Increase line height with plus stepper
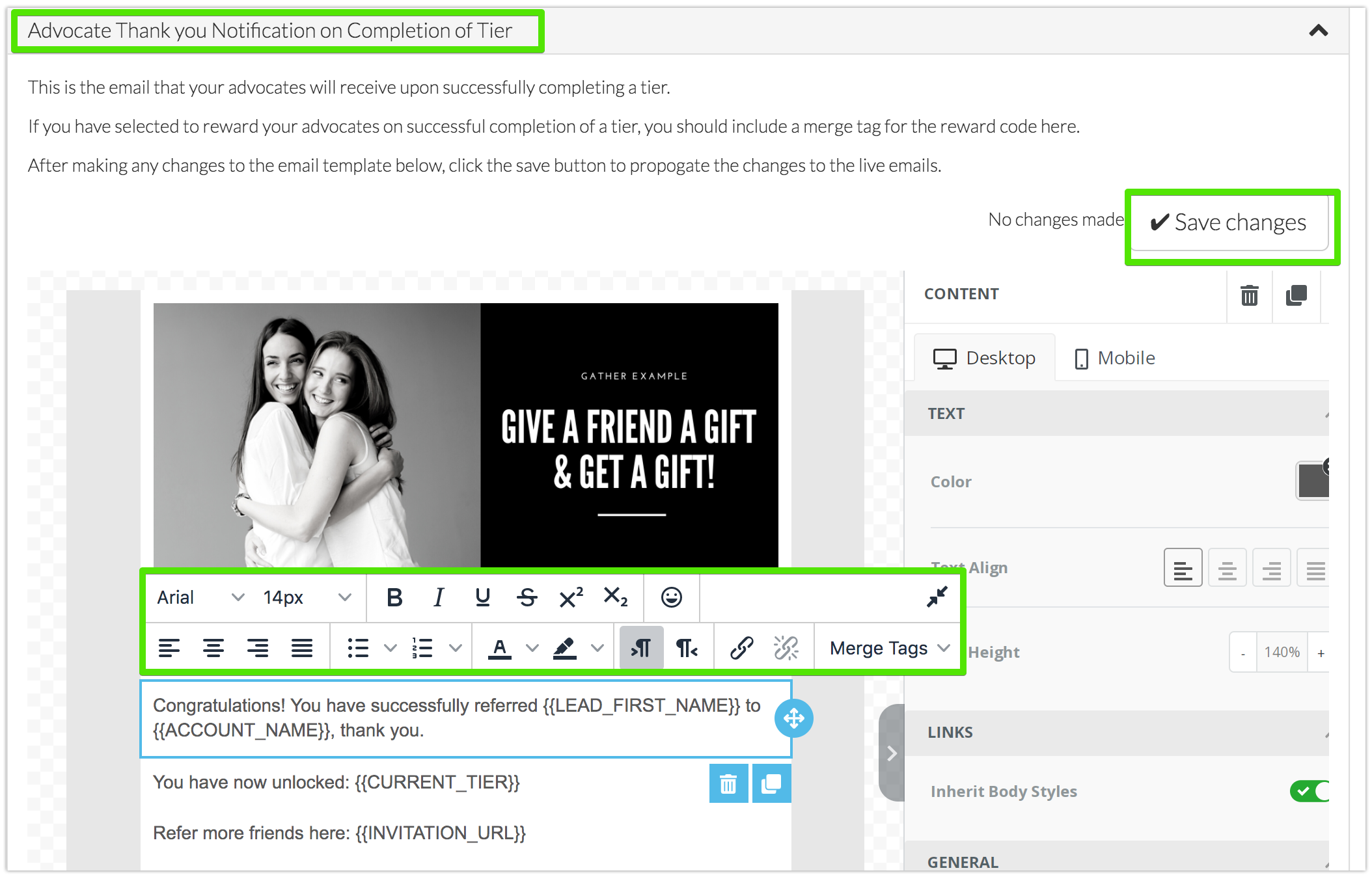The image size is (1372, 877). tap(1321, 653)
